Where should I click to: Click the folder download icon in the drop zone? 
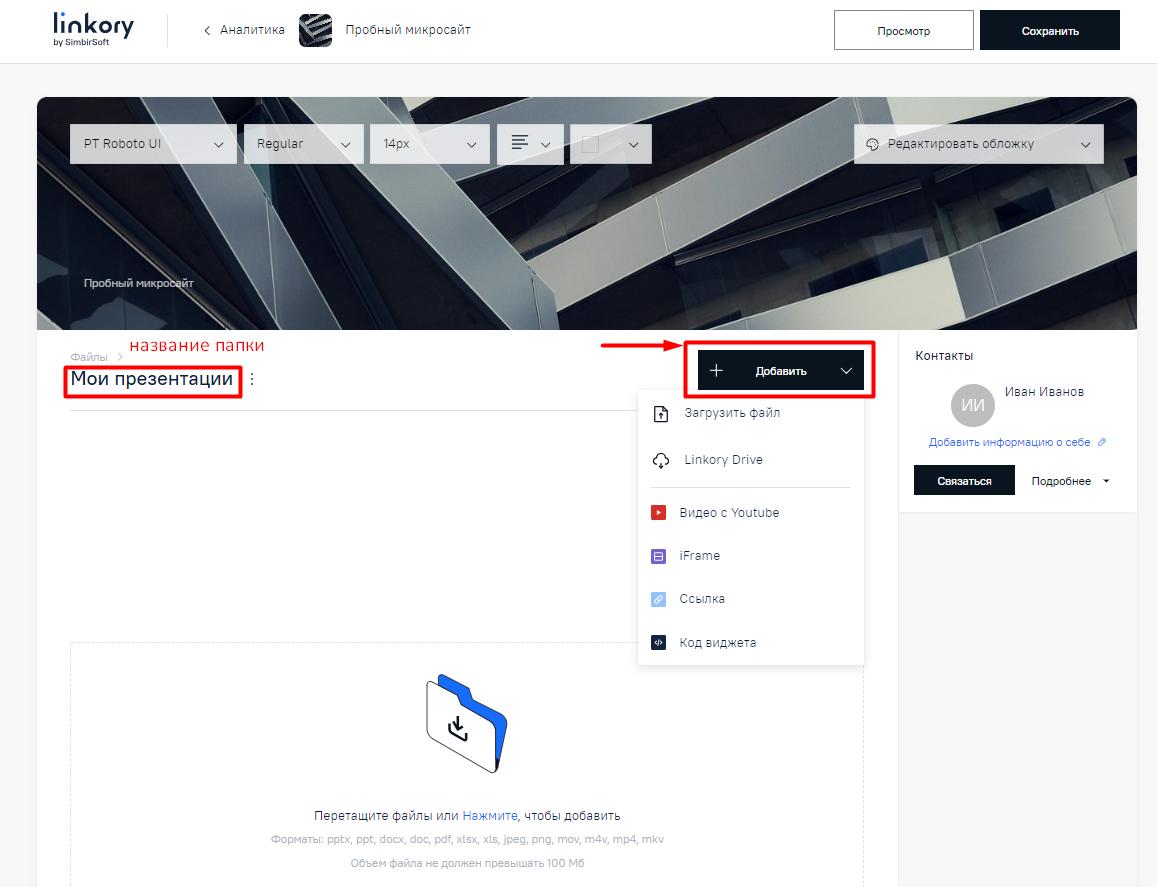[465, 724]
